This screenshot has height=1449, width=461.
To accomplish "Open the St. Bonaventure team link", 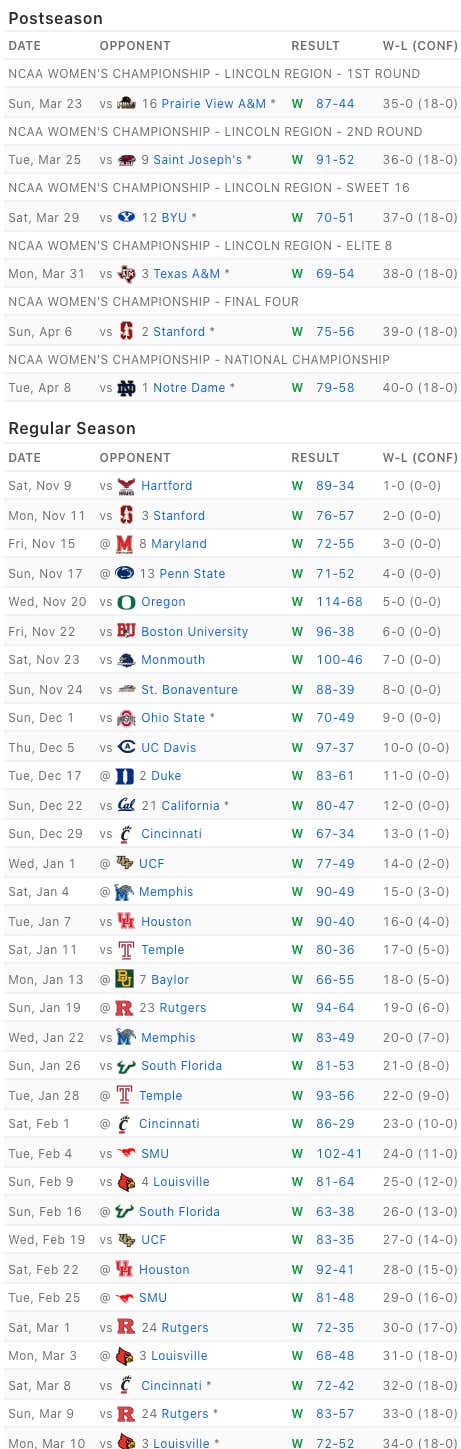I will click(189, 690).
